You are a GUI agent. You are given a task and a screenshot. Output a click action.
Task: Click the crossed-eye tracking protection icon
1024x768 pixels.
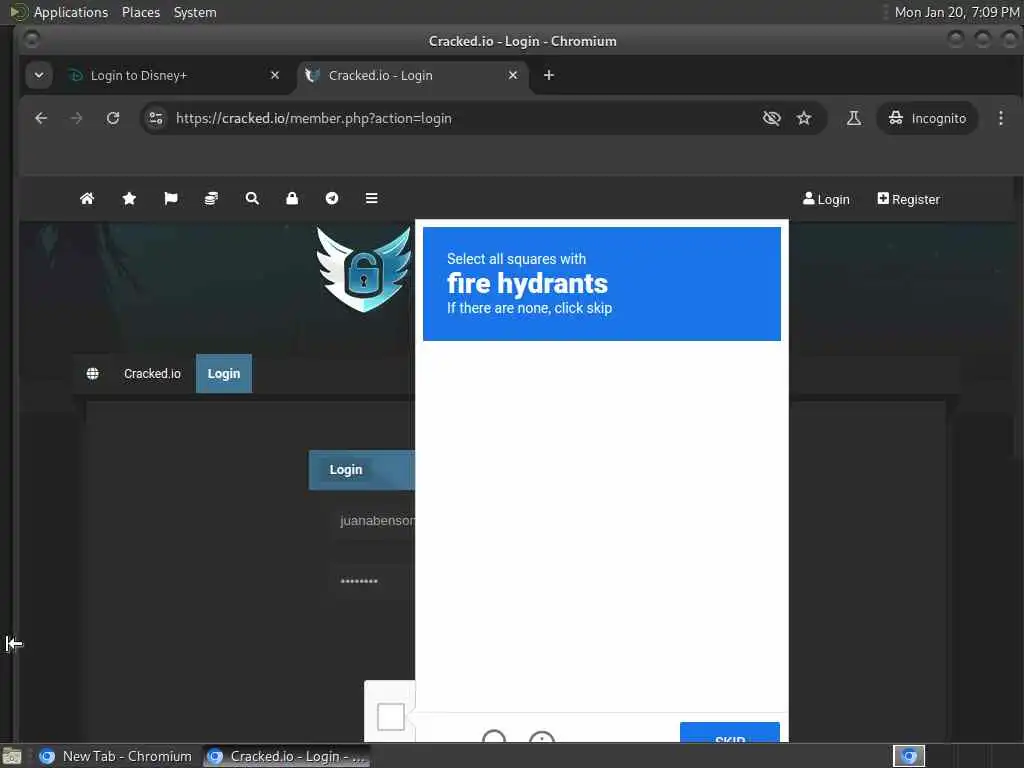point(772,118)
